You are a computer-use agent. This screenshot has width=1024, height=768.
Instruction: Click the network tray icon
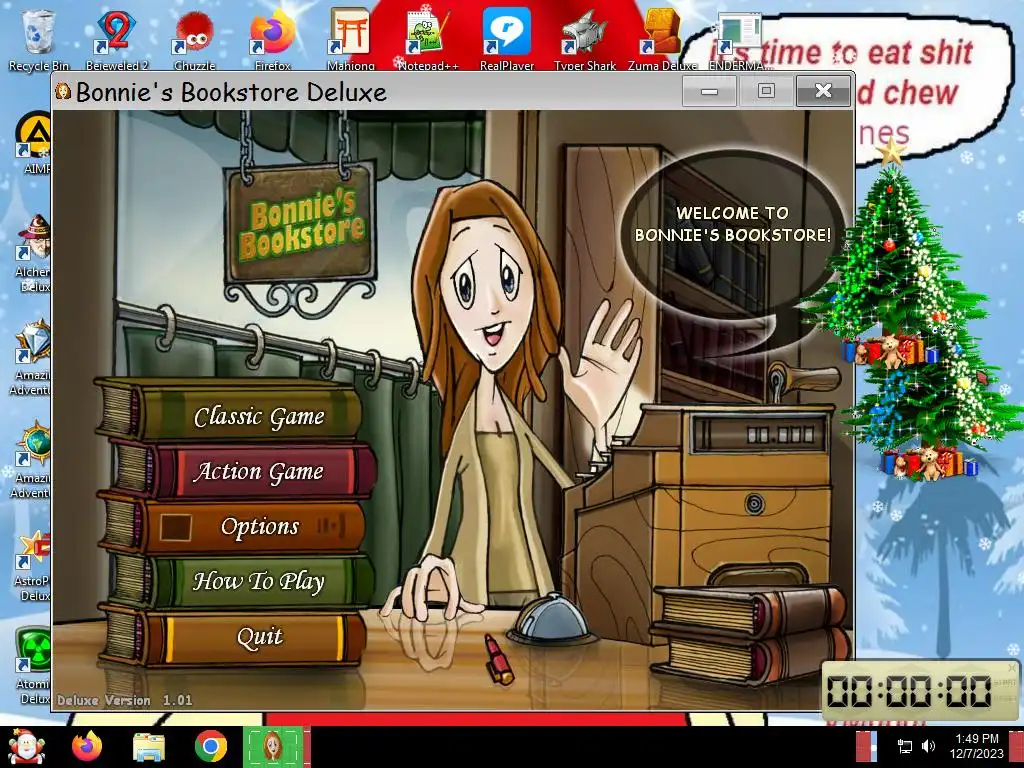click(x=905, y=746)
